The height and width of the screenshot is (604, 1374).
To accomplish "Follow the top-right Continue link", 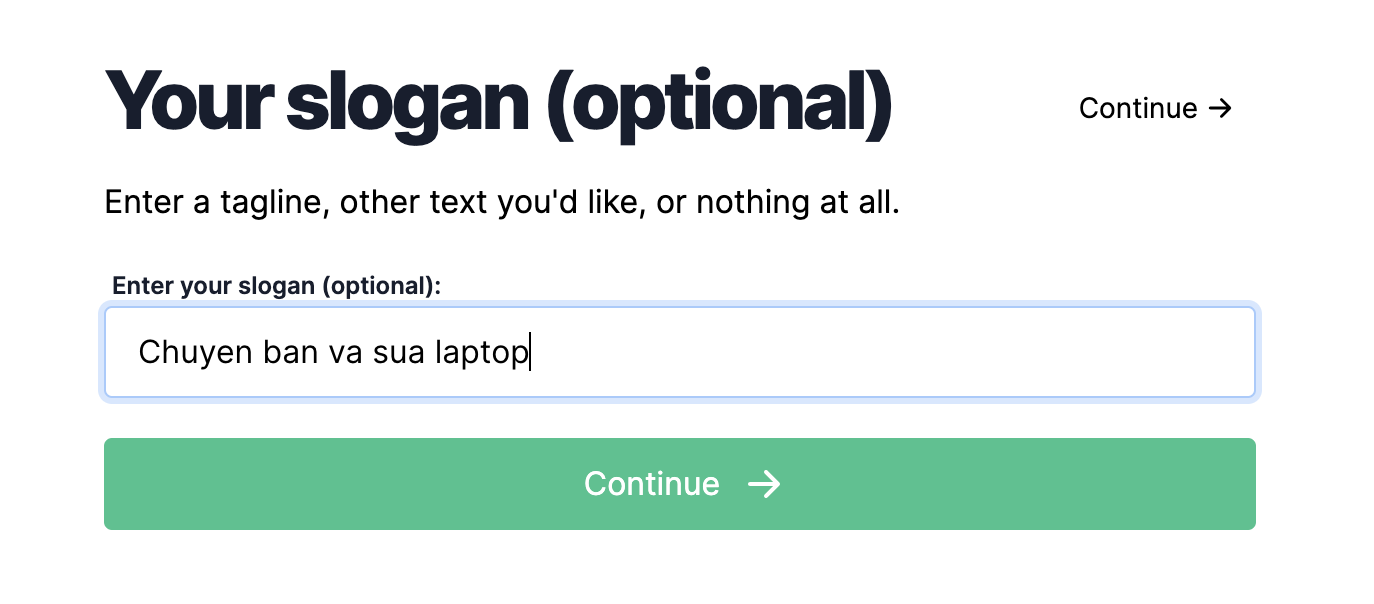I will [x=1155, y=108].
